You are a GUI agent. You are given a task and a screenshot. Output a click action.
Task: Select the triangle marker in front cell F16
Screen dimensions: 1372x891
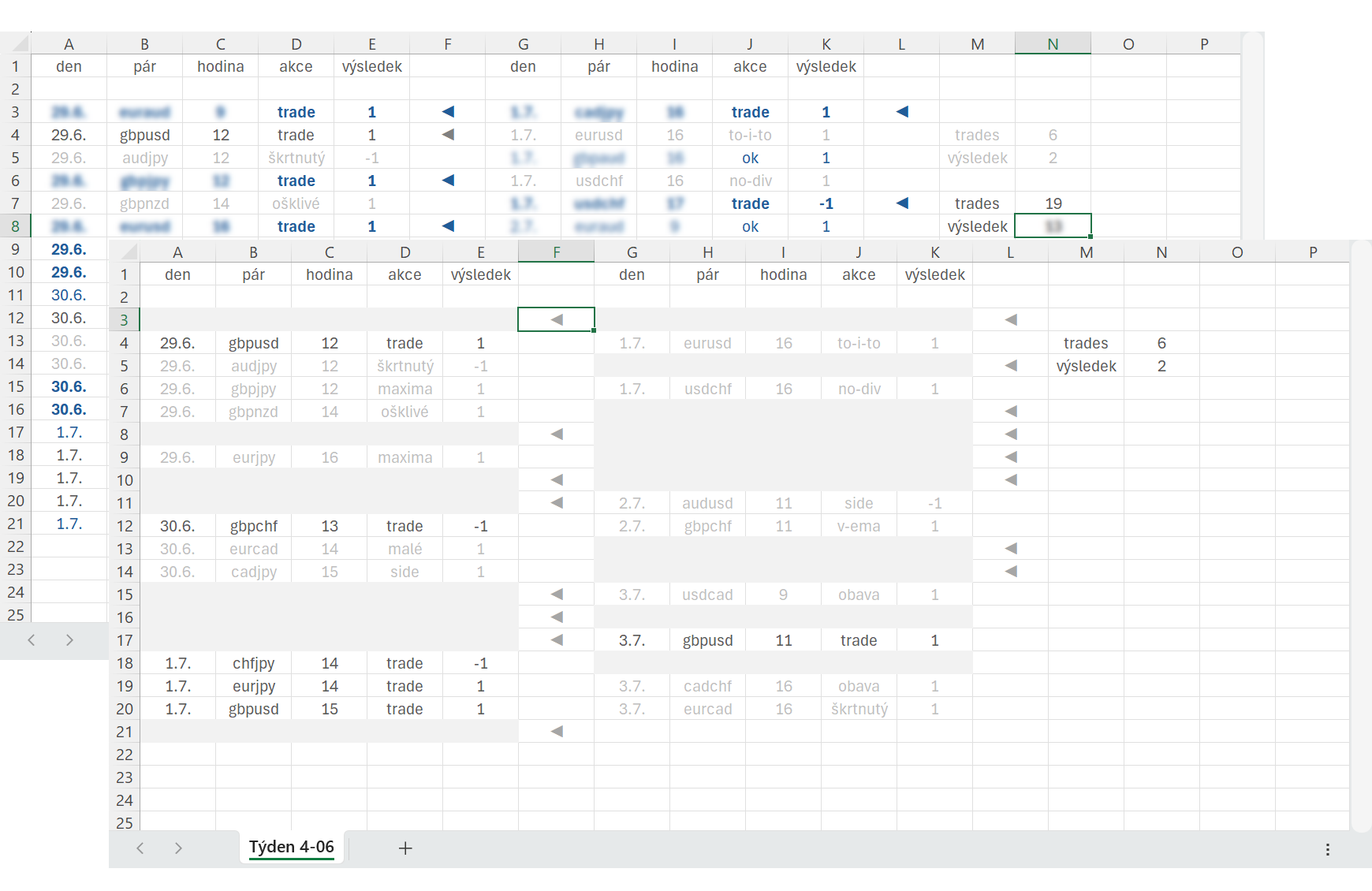557,617
